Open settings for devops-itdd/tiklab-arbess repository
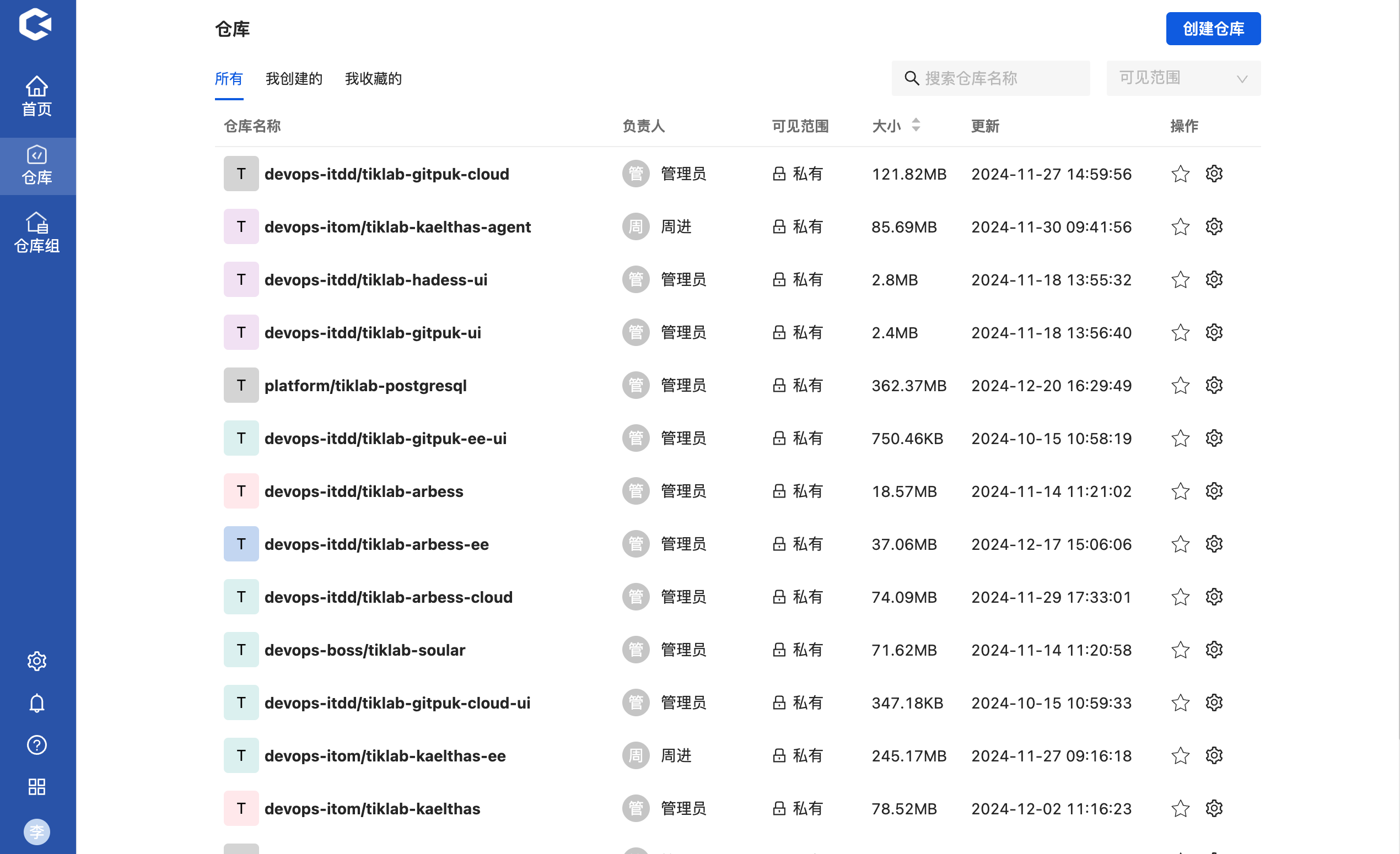 (x=1214, y=491)
